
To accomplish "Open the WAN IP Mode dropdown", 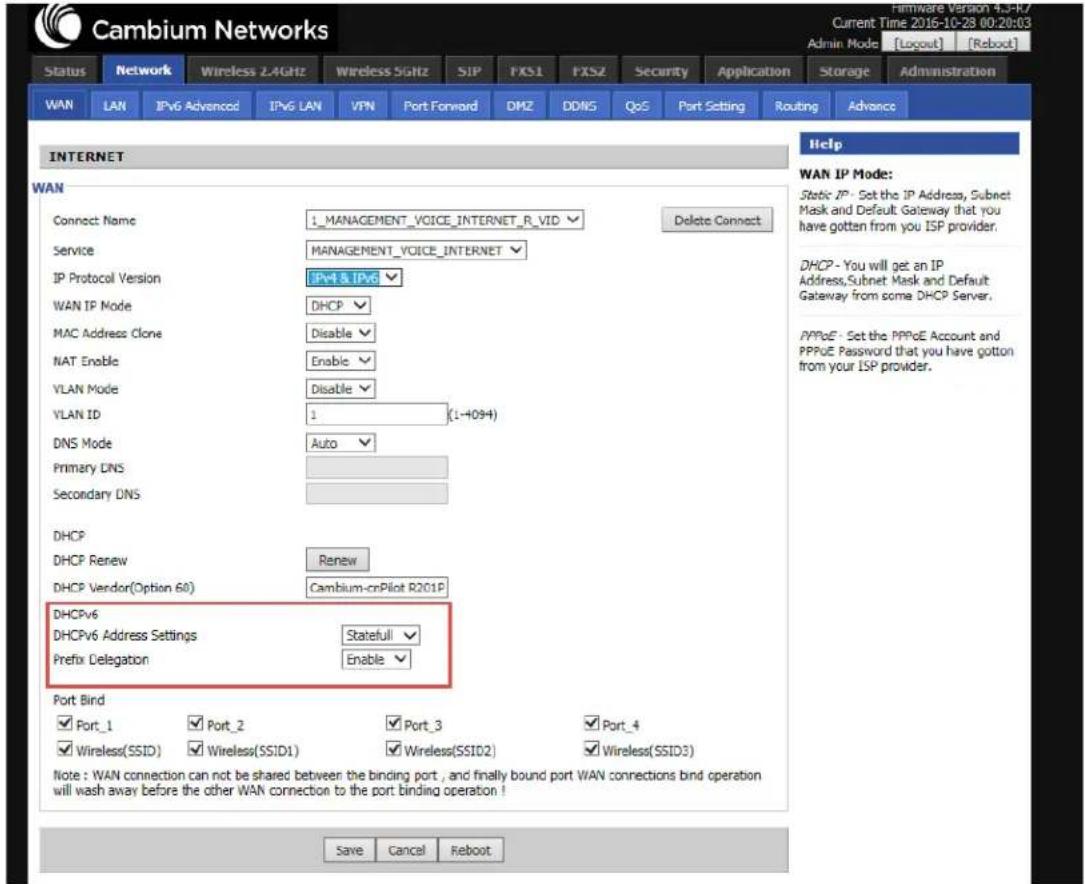I will pos(338,305).
